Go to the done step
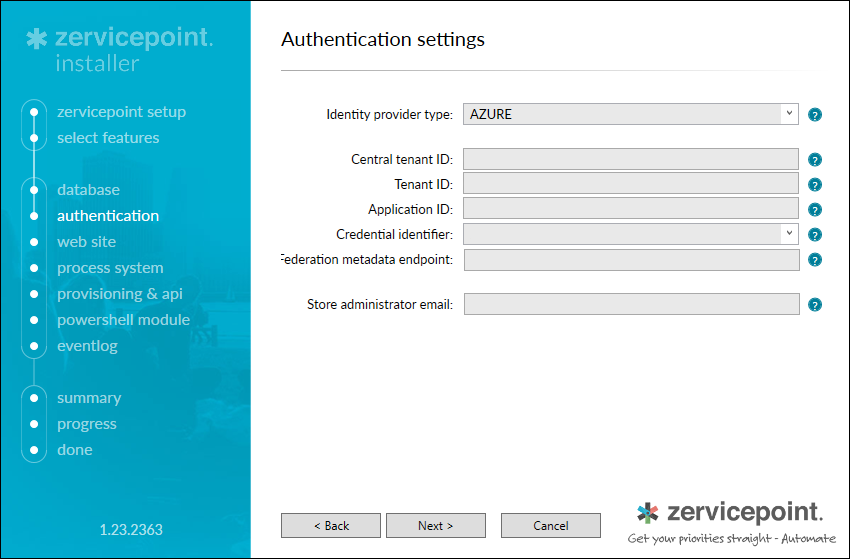The height and width of the screenshot is (559, 850). pos(75,450)
